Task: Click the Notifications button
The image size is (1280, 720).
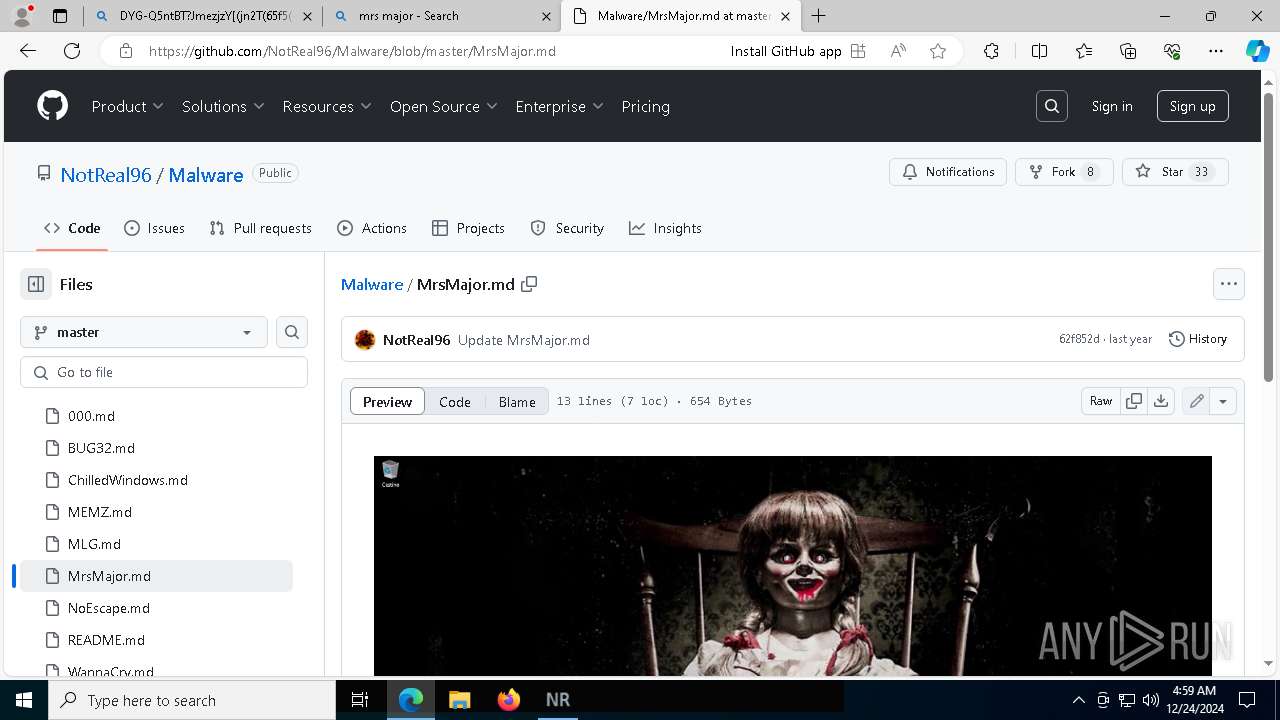Action: pyautogui.click(x=948, y=172)
